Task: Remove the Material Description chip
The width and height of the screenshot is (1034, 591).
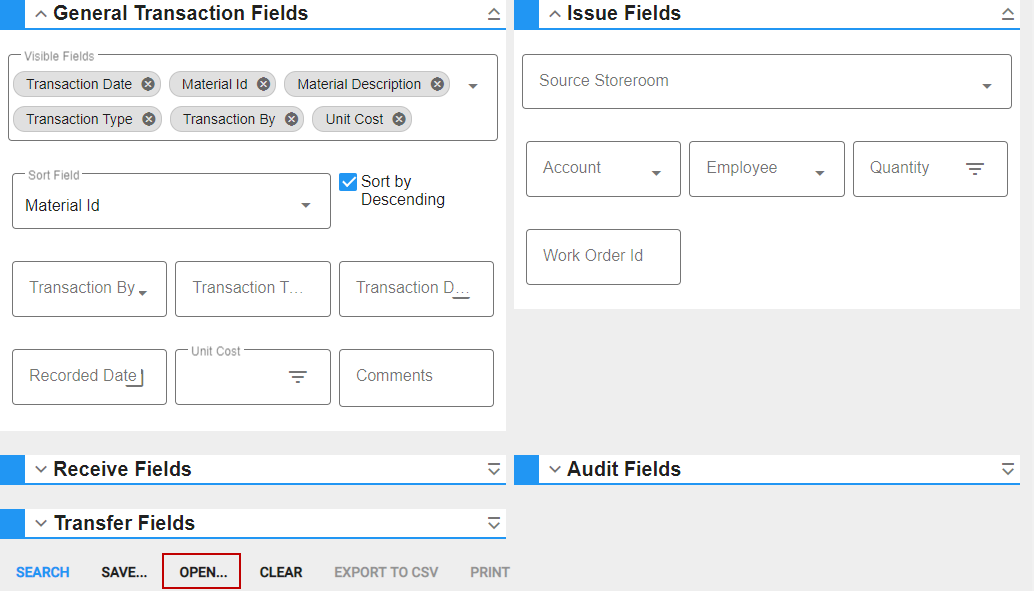Action: [437, 84]
